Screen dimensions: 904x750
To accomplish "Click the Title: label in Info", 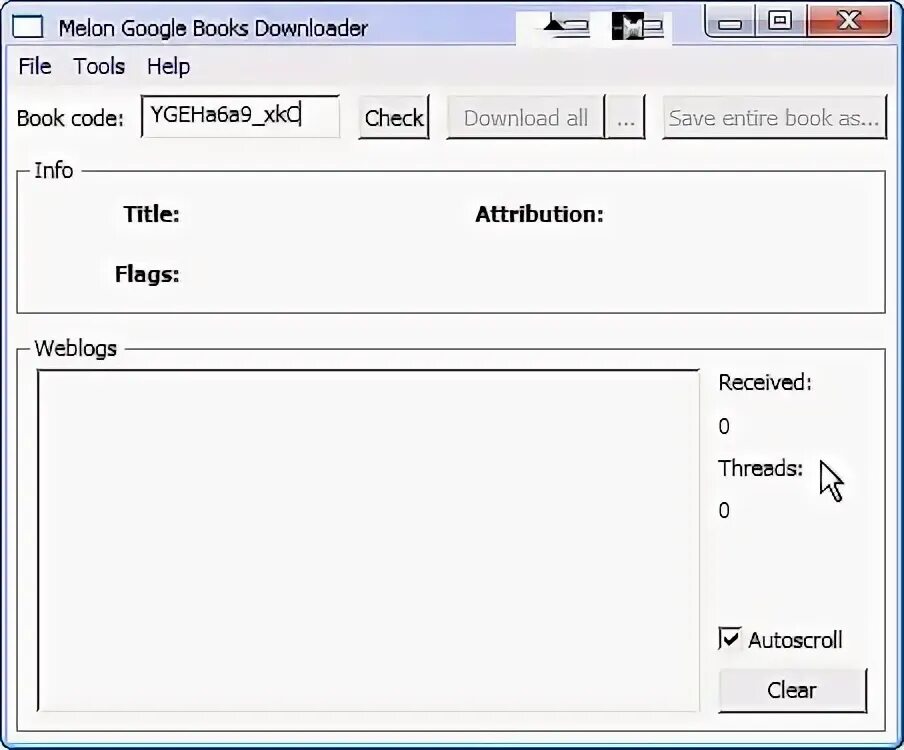I will tap(152, 214).
